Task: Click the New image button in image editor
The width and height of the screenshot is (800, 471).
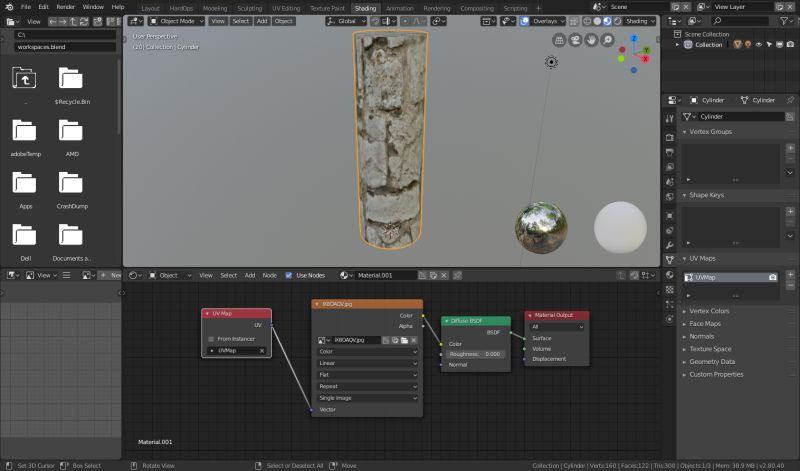Action: (x=110, y=275)
